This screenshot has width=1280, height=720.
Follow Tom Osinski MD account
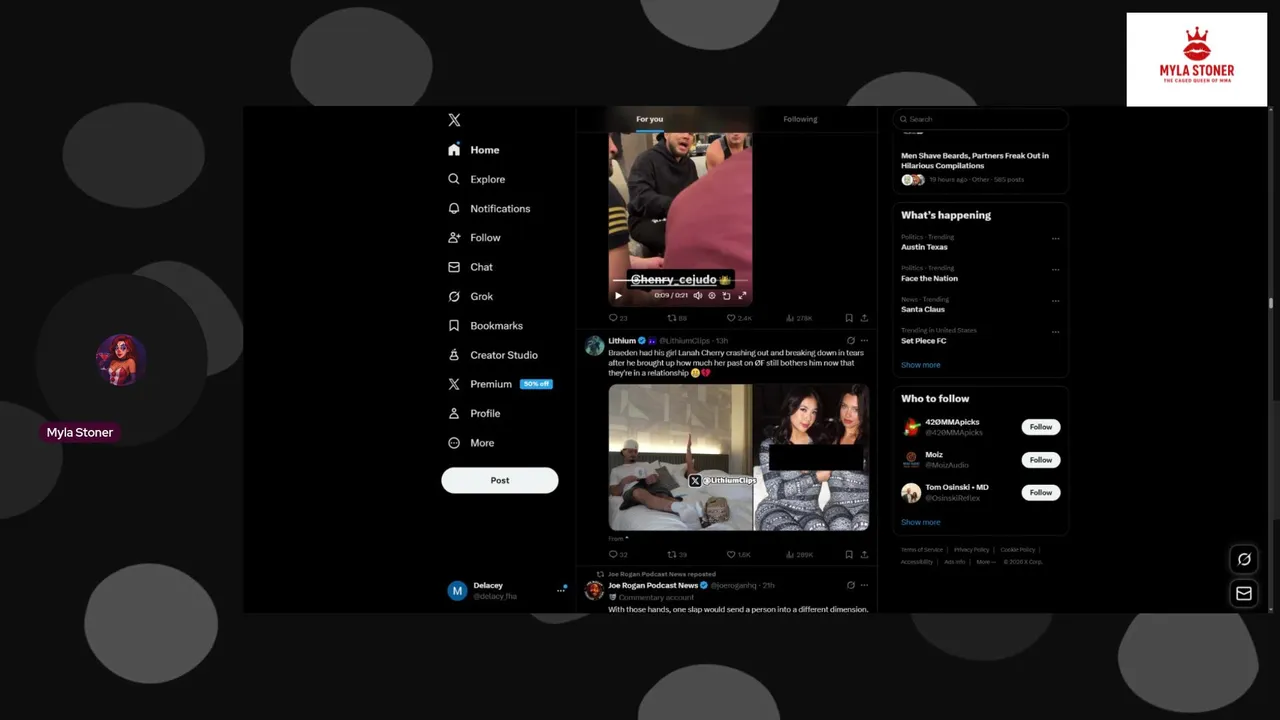point(1041,492)
